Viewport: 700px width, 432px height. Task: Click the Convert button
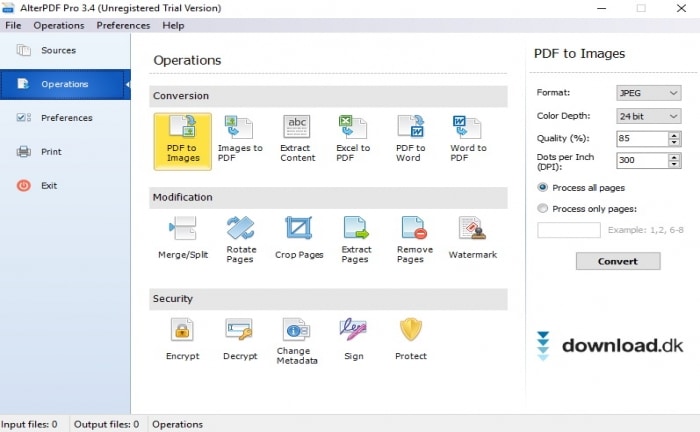pyautogui.click(x=618, y=261)
